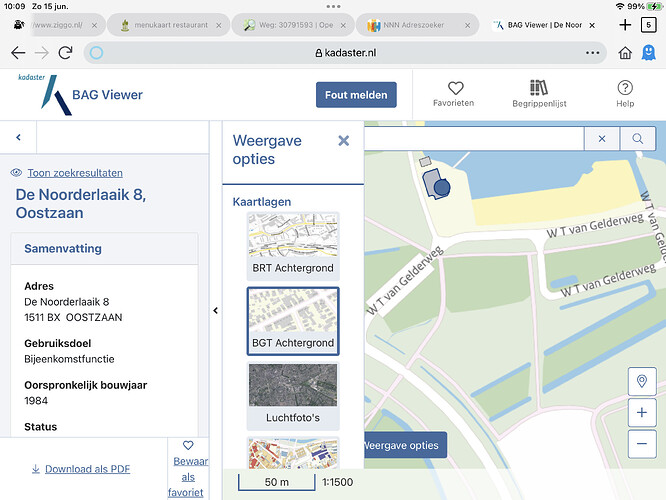666x500 pixels.
Task: Click the Fout melden button
Action: [356, 95]
